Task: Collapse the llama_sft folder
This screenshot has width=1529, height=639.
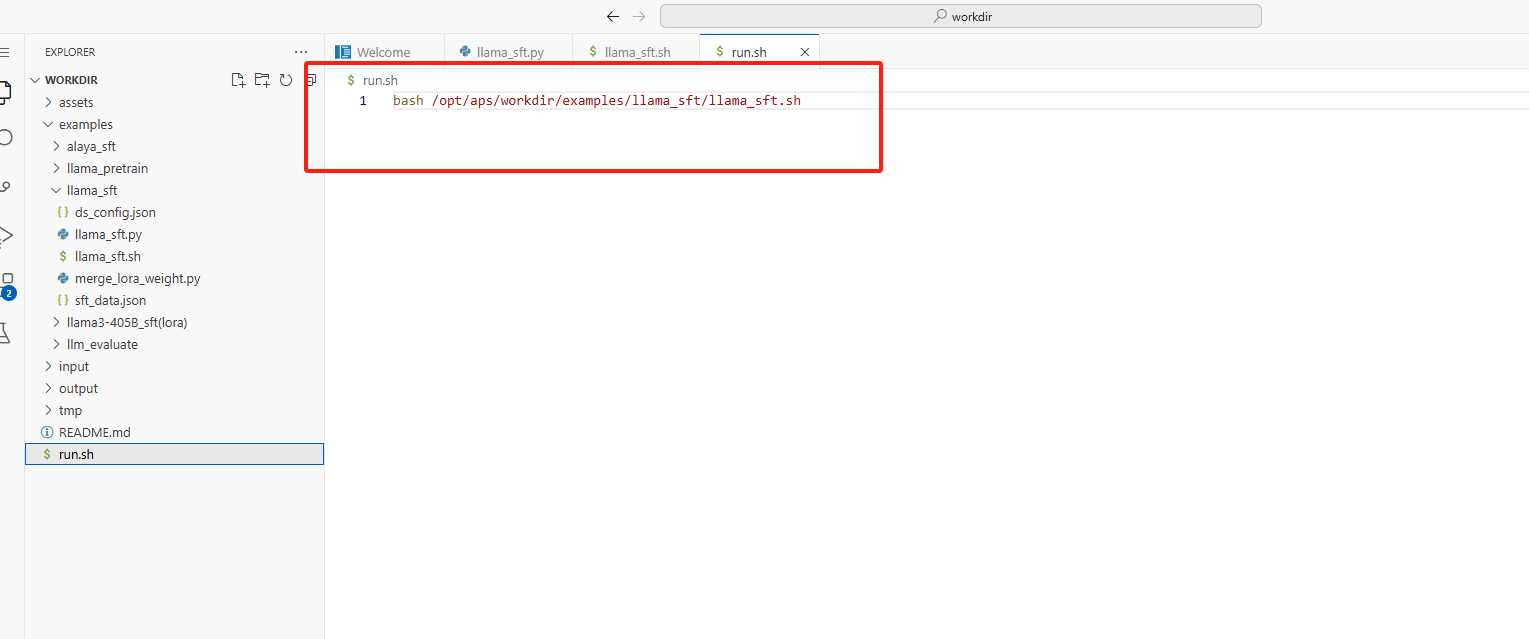Action: (91, 190)
